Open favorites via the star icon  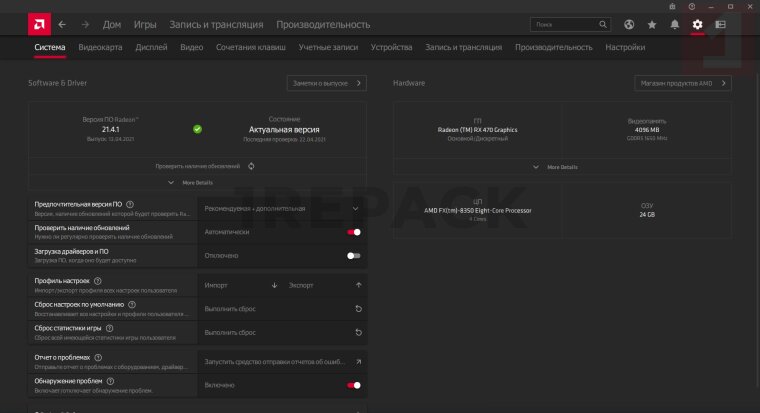coord(652,24)
